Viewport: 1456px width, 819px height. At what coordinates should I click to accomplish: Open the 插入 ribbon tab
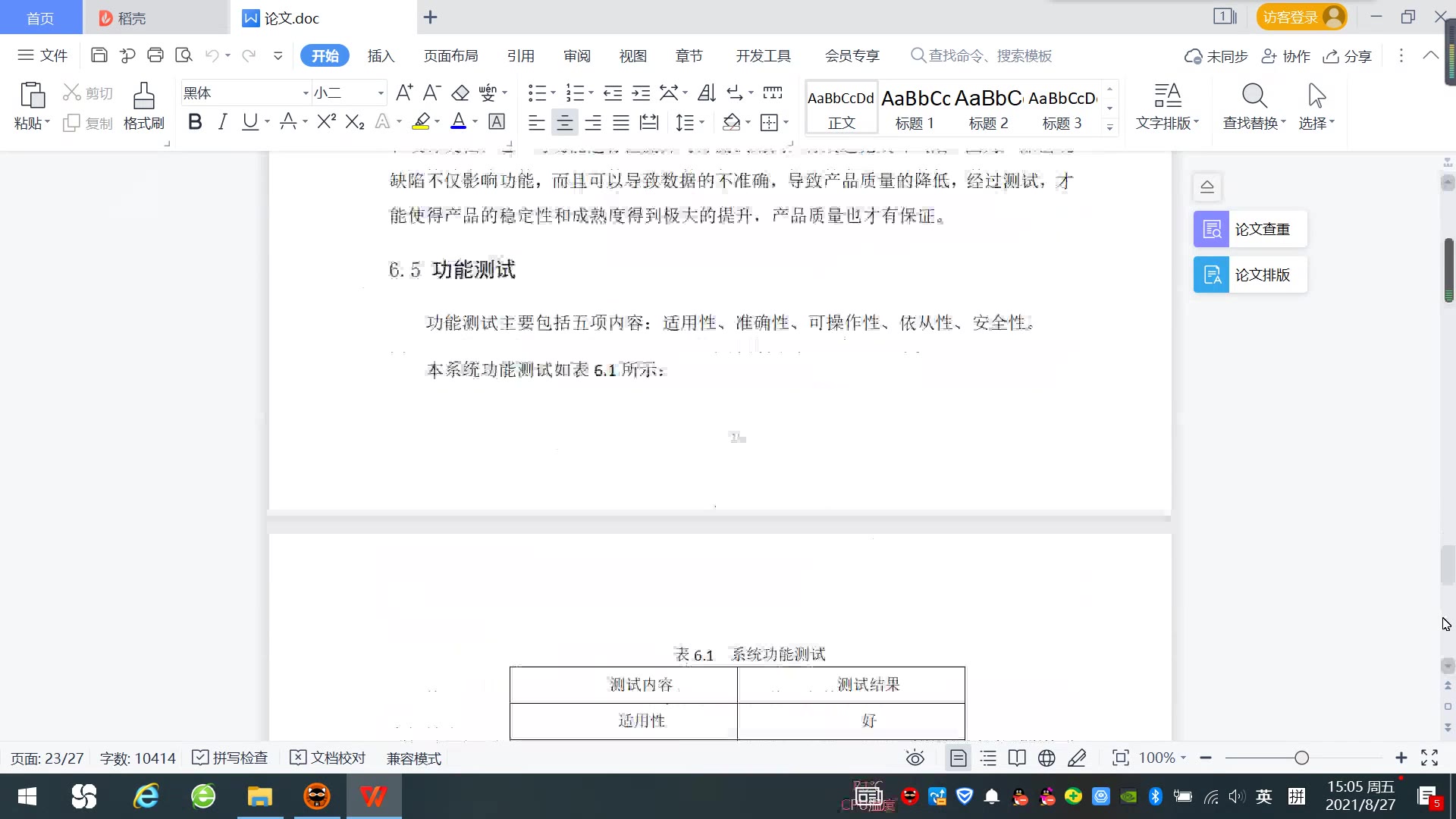click(381, 56)
